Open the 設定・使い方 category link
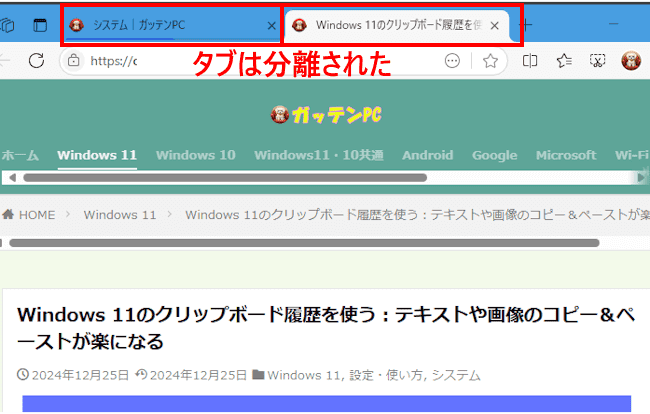Viewport: 650px width, 414px height. coord(386,375)
